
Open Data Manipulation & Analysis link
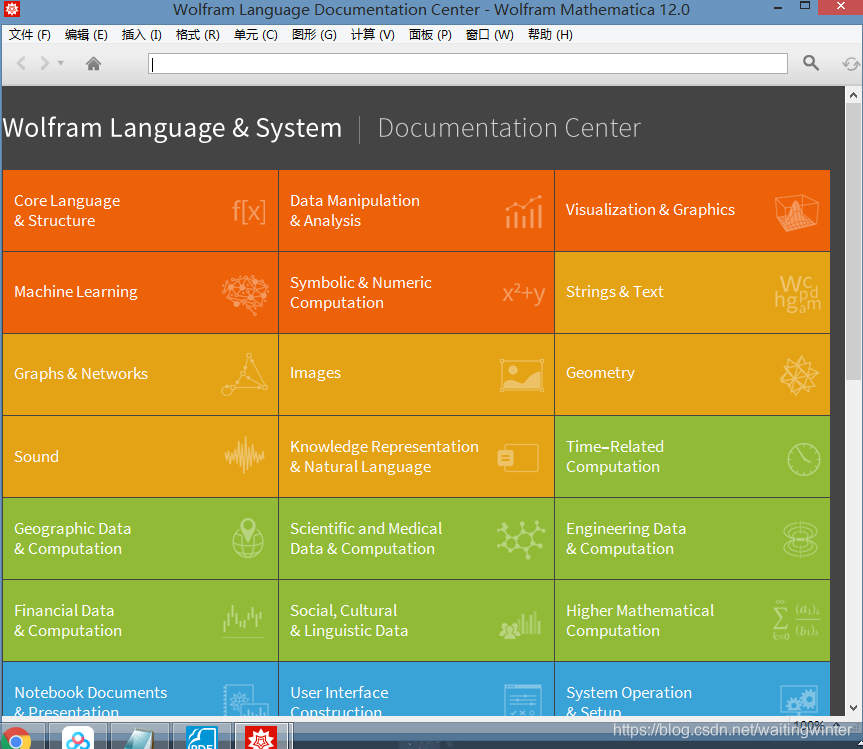[355, 211]
